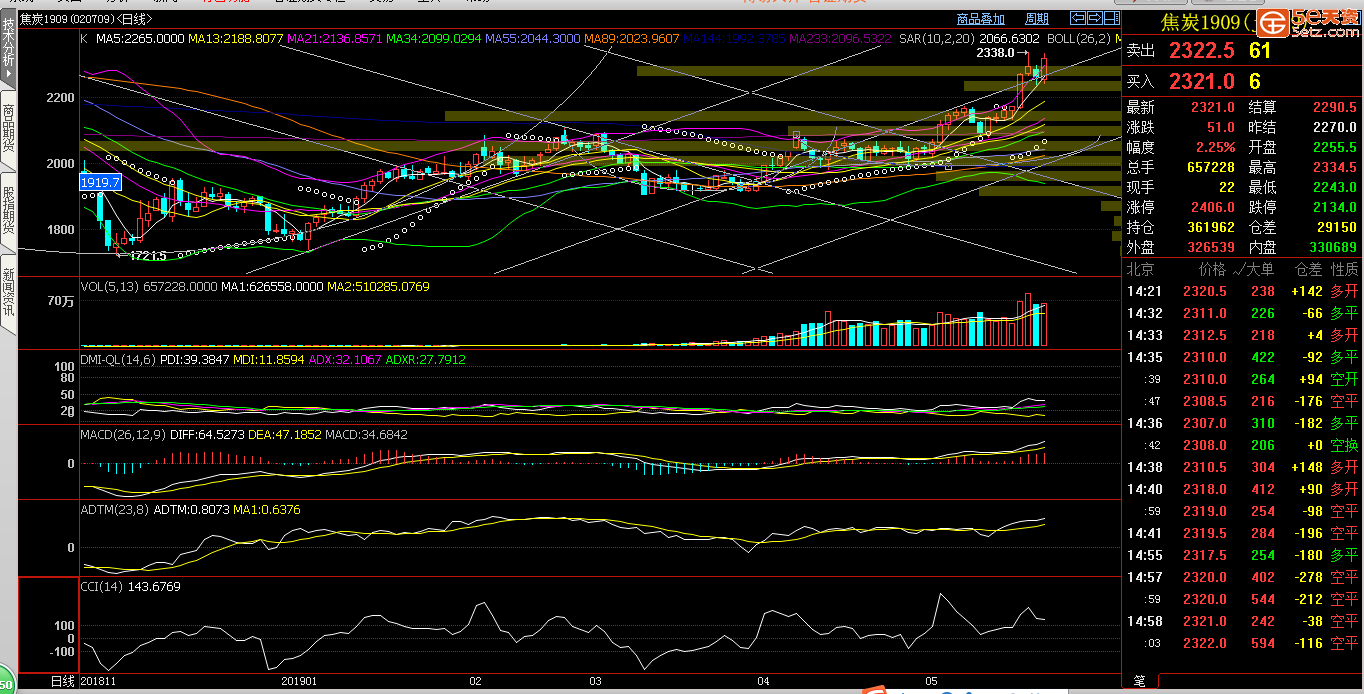Click the left arrow icon beside 周期
The width and height of the screenshot is (1364, 694).
pos(1077,18)
